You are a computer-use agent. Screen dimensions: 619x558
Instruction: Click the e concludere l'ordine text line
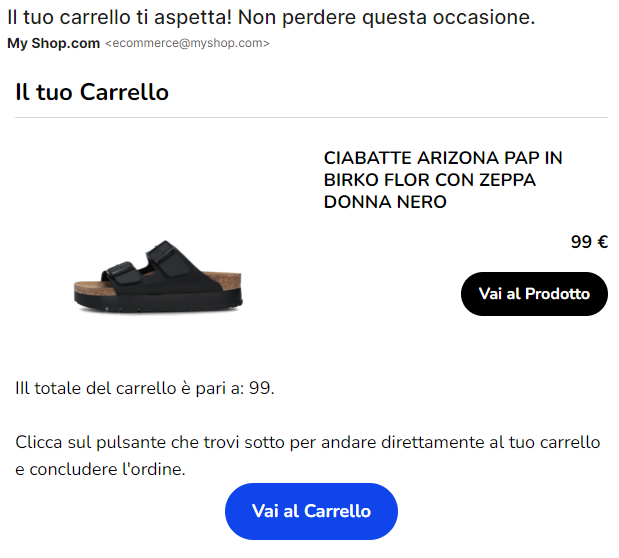coord(100,470)
